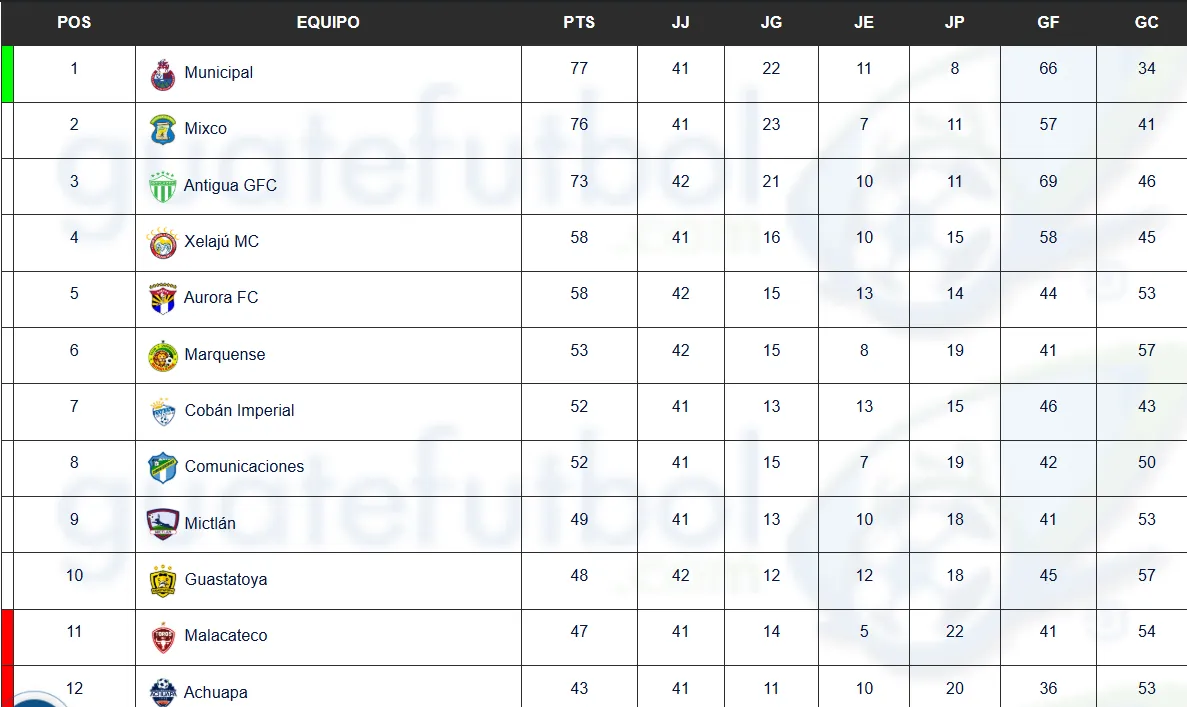Click the Malacateco red crest icon
Screen dimensions: 1187x707
click(162, 636)
